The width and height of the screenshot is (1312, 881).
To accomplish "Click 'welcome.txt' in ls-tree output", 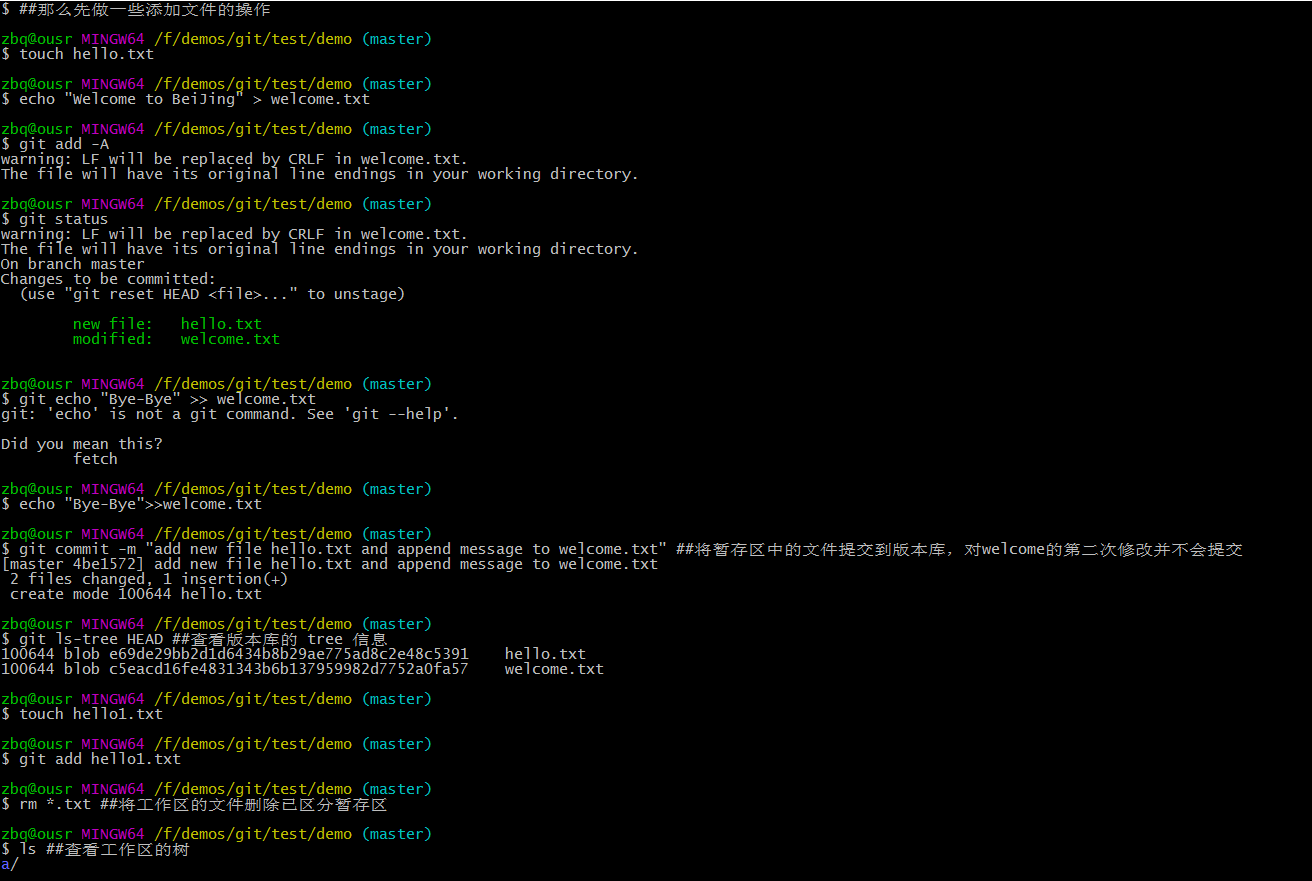I will tap(554, 669).
